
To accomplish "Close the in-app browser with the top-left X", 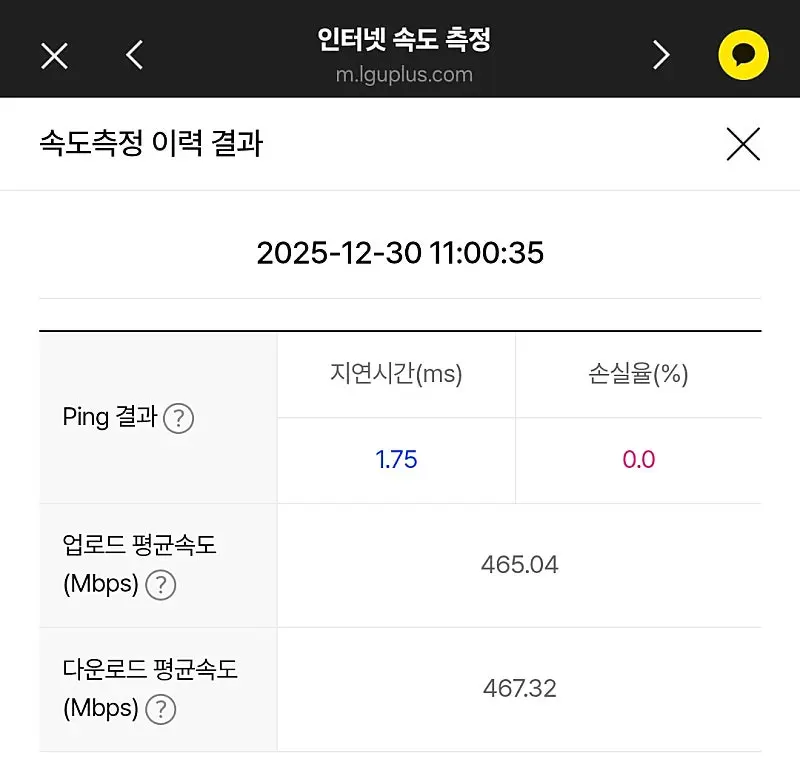I will [54, 56].
